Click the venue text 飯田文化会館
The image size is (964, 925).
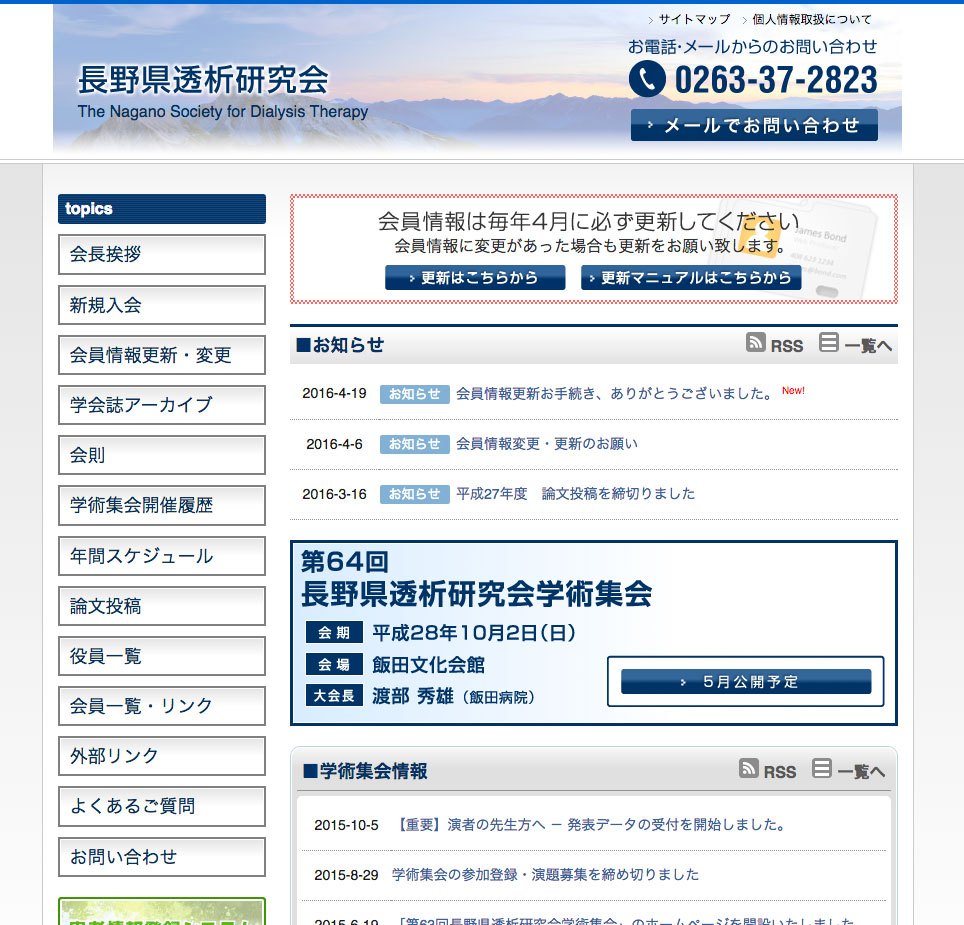[x=429, y=665]
